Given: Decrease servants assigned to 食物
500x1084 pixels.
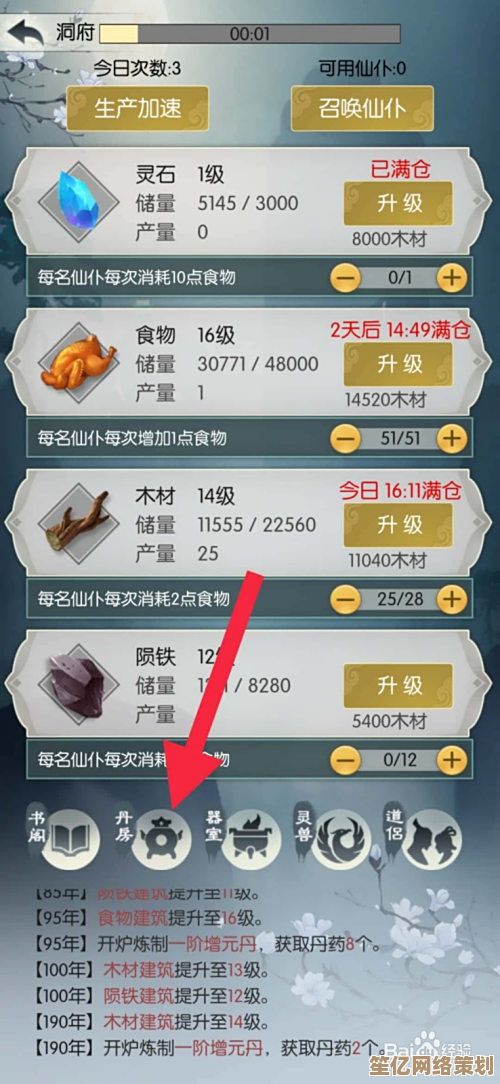Looking at the screenshot, I should pyautogui.click(x=345, y=439).
